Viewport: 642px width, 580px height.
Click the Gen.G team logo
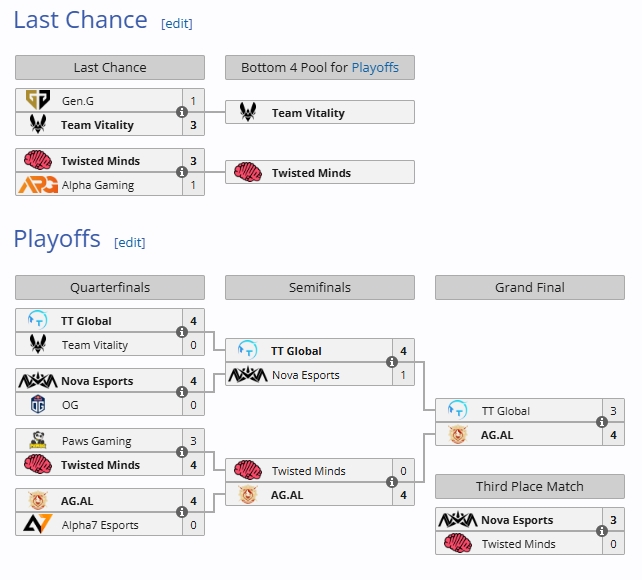pyautogui.click(x=38, y=100)
